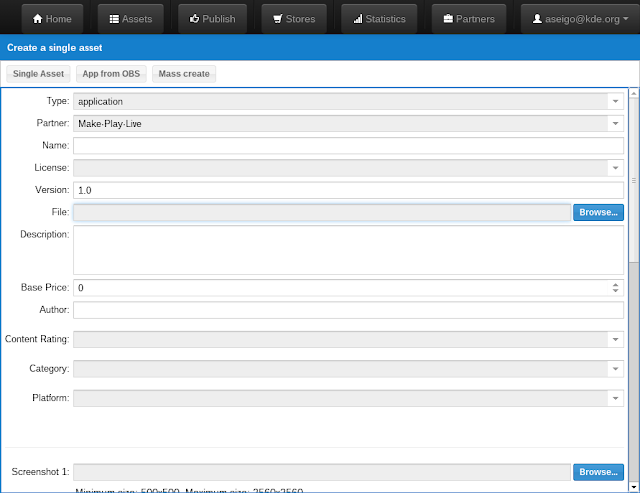Click the Assets list icon
This screenshot has height=493, width=640.
[114, 19]
